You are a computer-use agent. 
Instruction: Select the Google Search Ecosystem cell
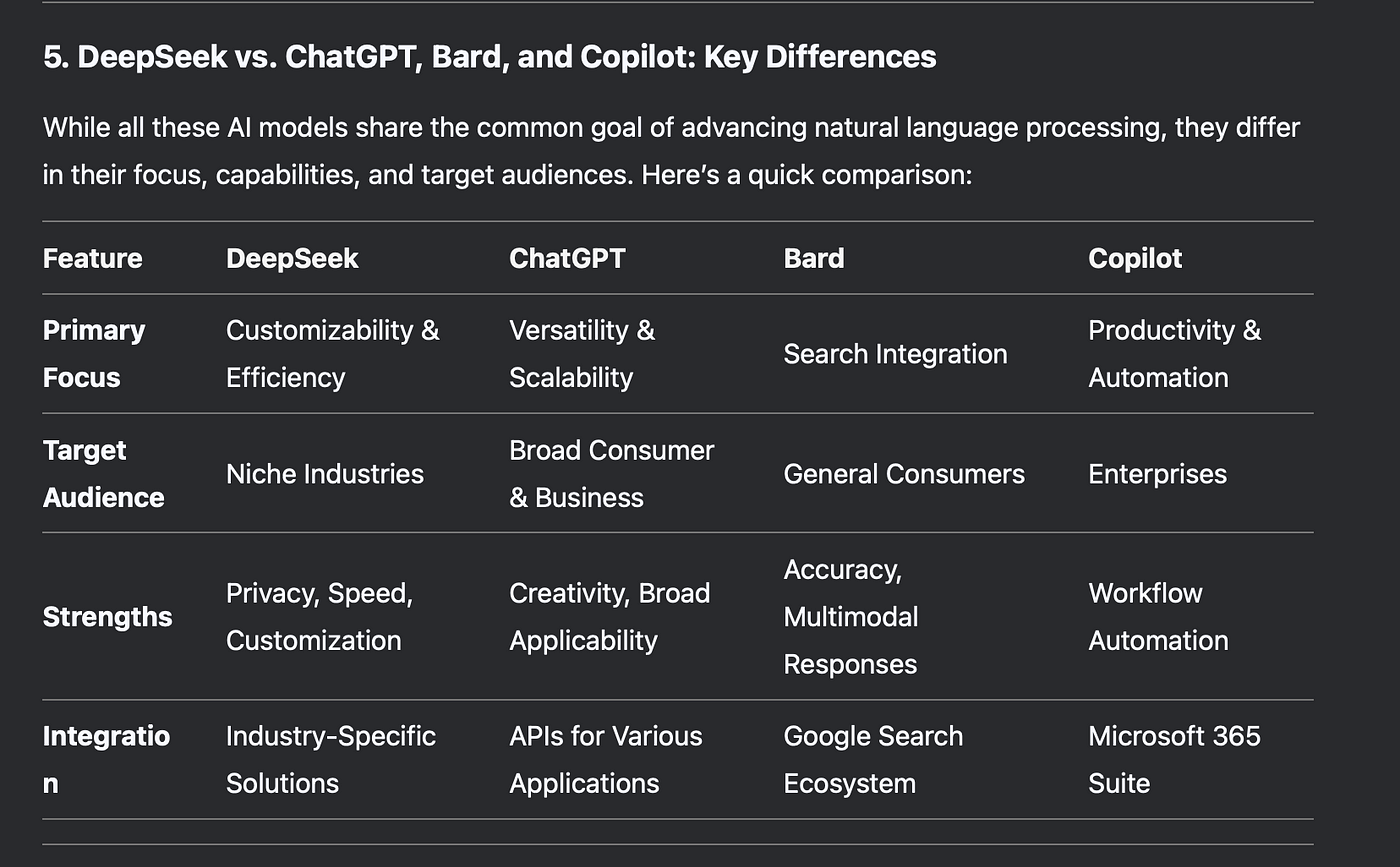[x=873, y=759]
